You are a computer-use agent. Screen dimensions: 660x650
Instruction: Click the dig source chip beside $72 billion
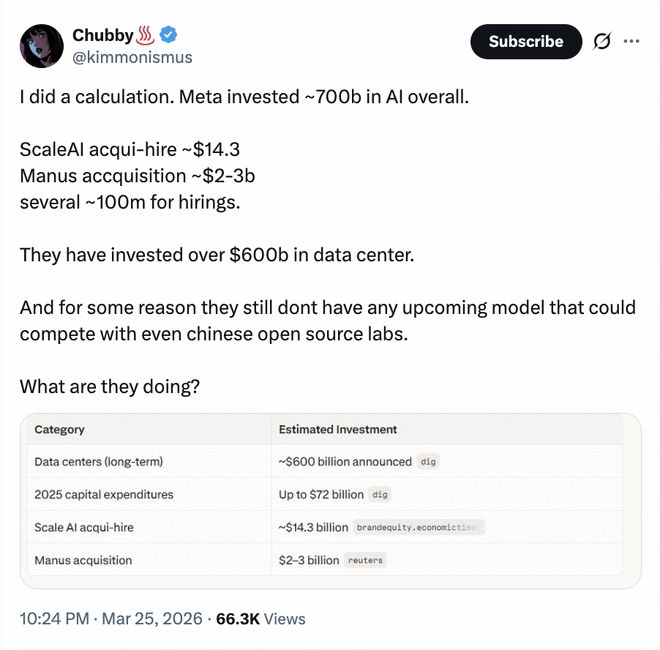pyautogui.click(x=380, y=495)
